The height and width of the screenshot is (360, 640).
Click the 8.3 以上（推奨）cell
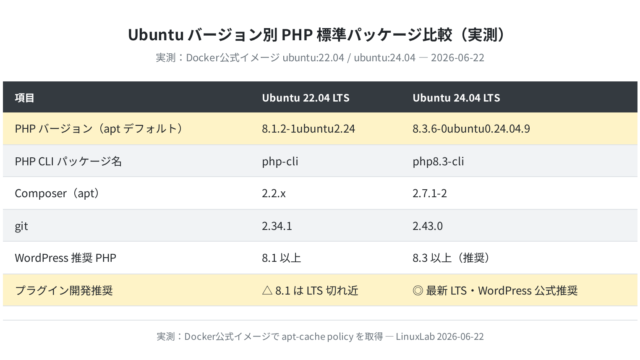(x=452, y=258)
